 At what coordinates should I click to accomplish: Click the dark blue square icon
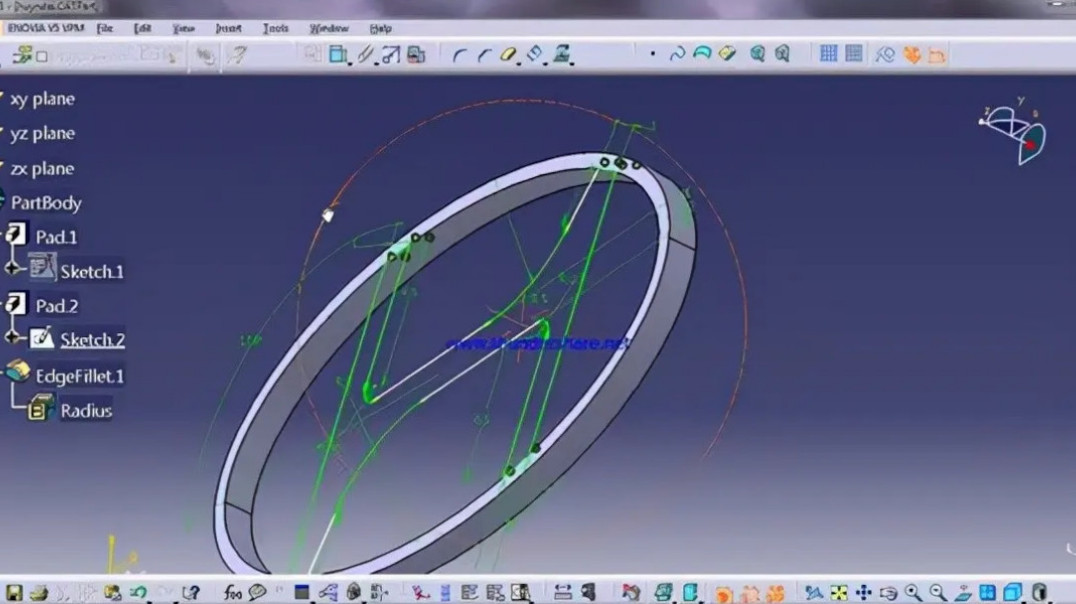tap(301, 592)
